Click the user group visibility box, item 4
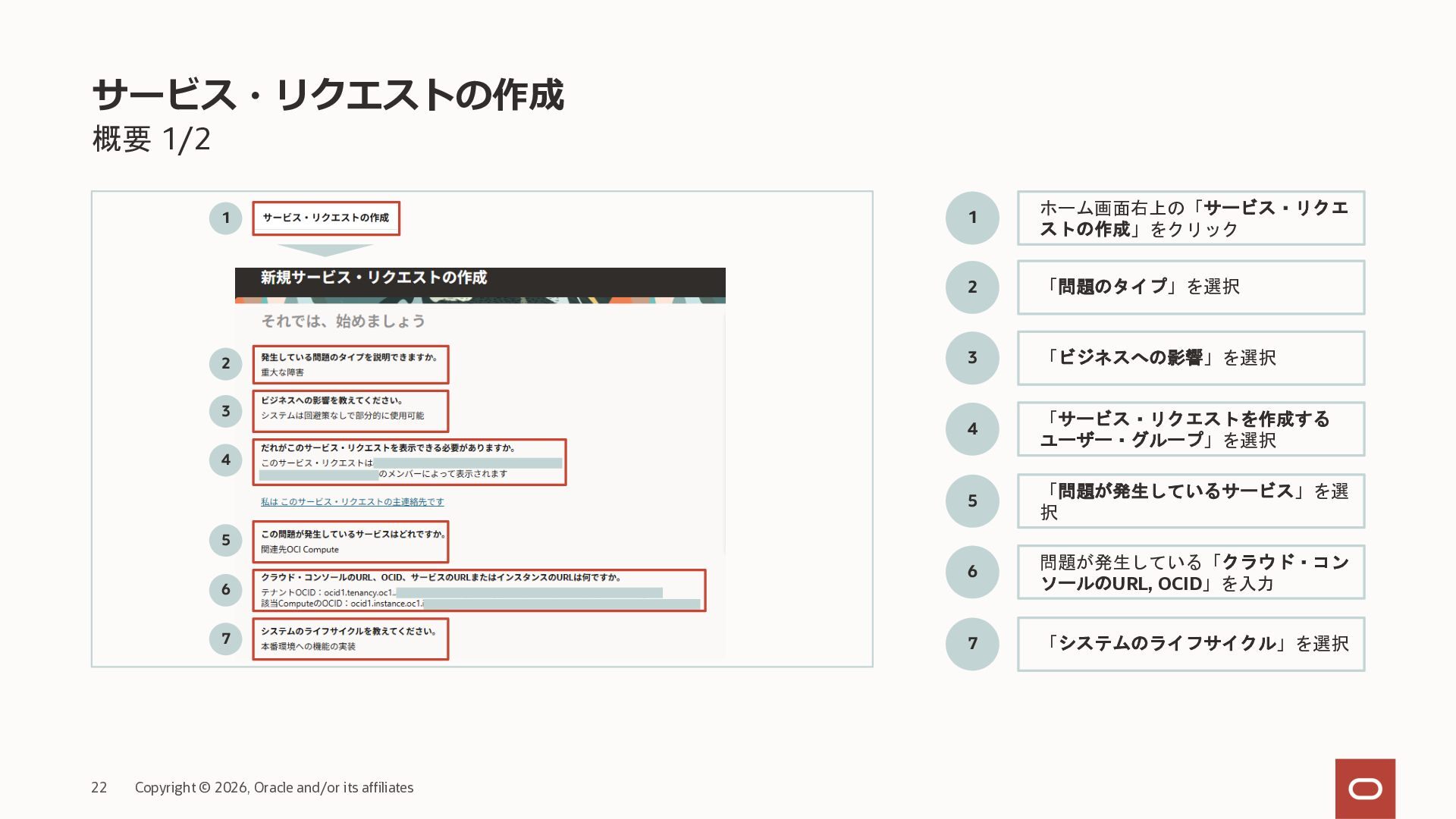 click(x=409, y=462)
